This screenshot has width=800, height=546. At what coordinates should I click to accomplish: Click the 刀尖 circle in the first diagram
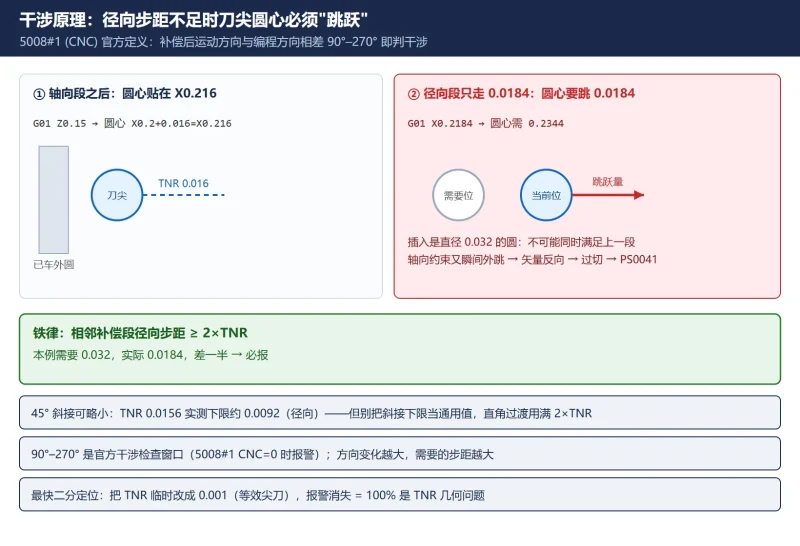click(117, 195)
